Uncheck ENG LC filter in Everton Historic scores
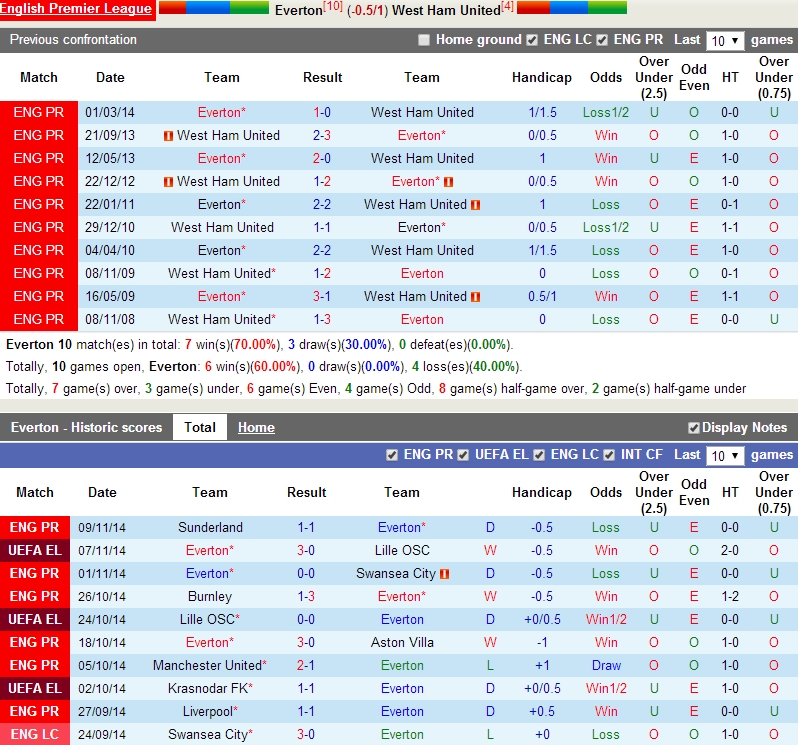The image size is (798, 745). (539, 455)
